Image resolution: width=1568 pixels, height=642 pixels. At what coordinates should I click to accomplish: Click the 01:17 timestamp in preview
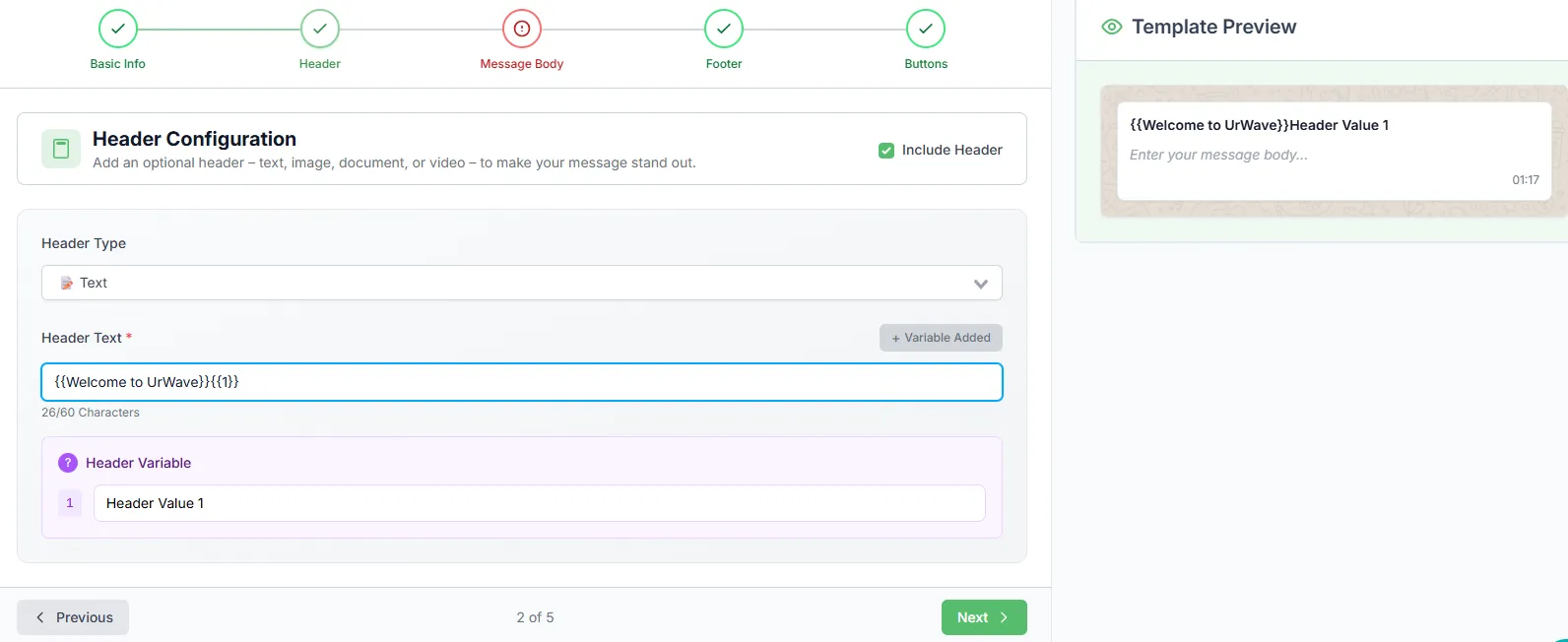(1526, 180)
